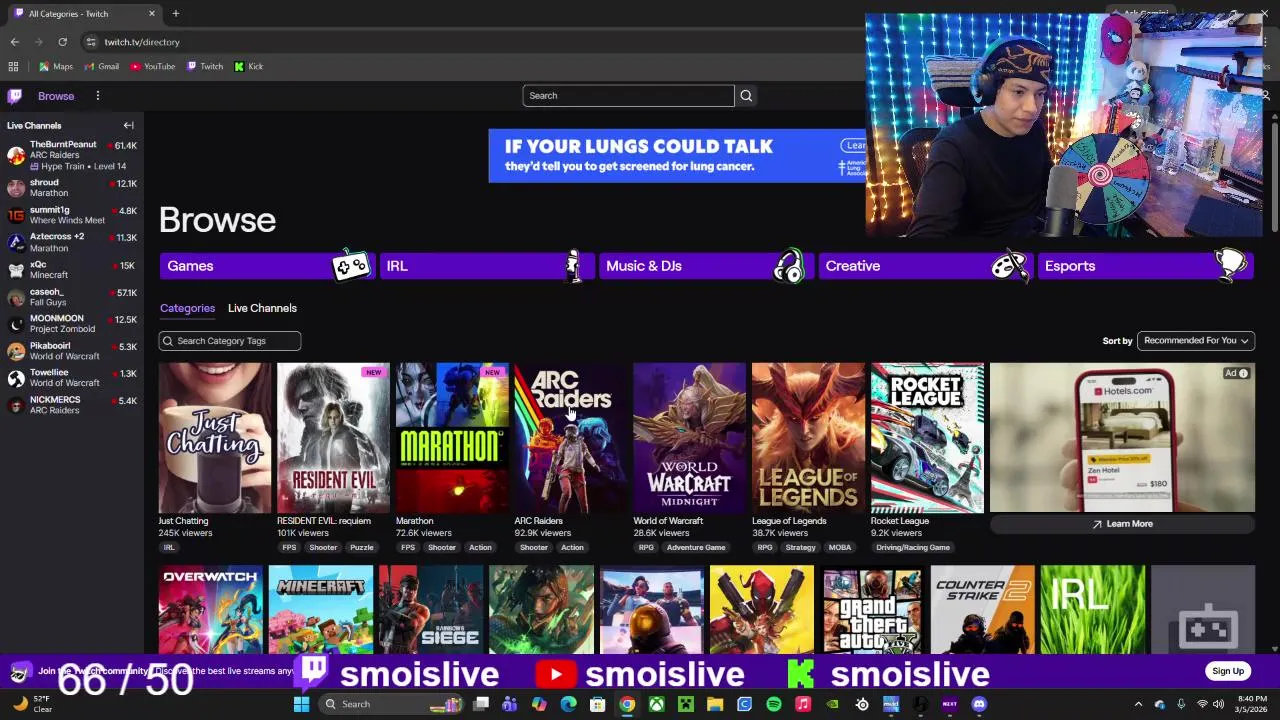This screenshot has width=1280, height=720.
Task: Open MOONMOON channel in sidebar
Action: pos(72,323)
